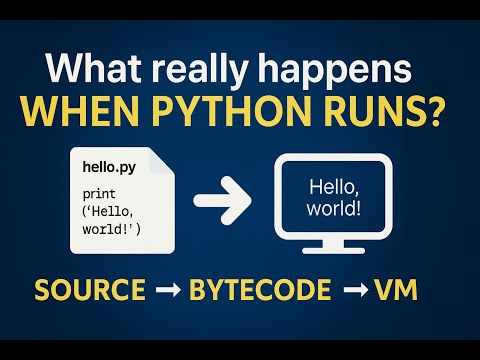Click the large white right arrow

click(222, 201)
